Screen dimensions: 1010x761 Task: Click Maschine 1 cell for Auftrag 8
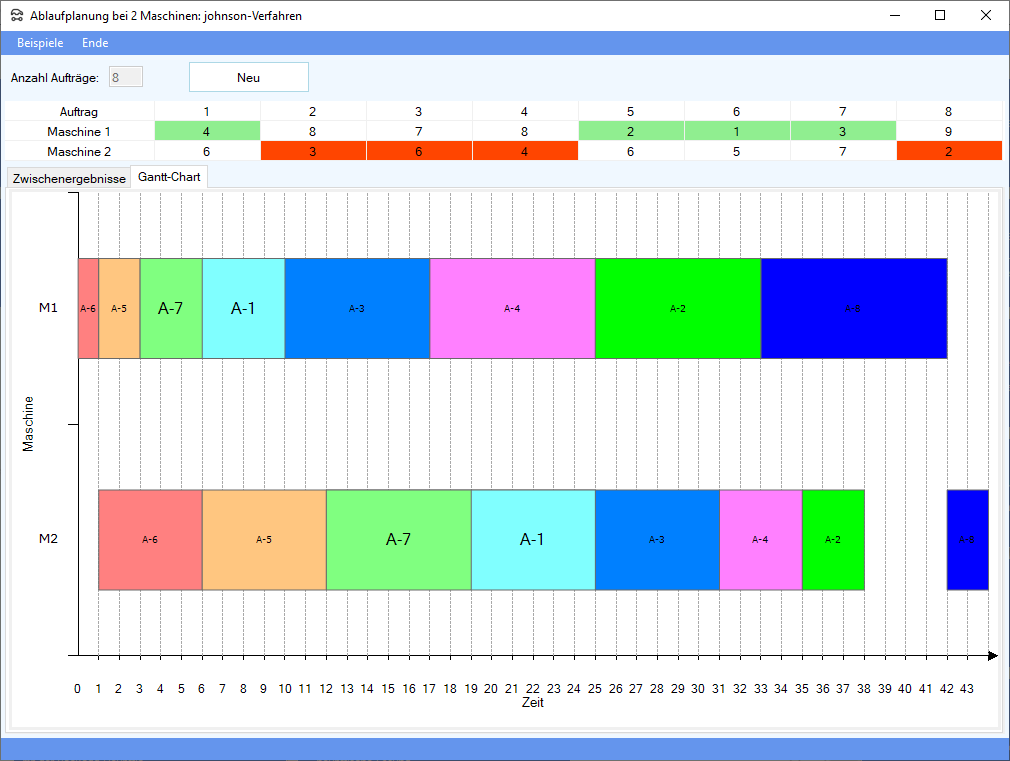pyautogui.click(x=948, y=131)
